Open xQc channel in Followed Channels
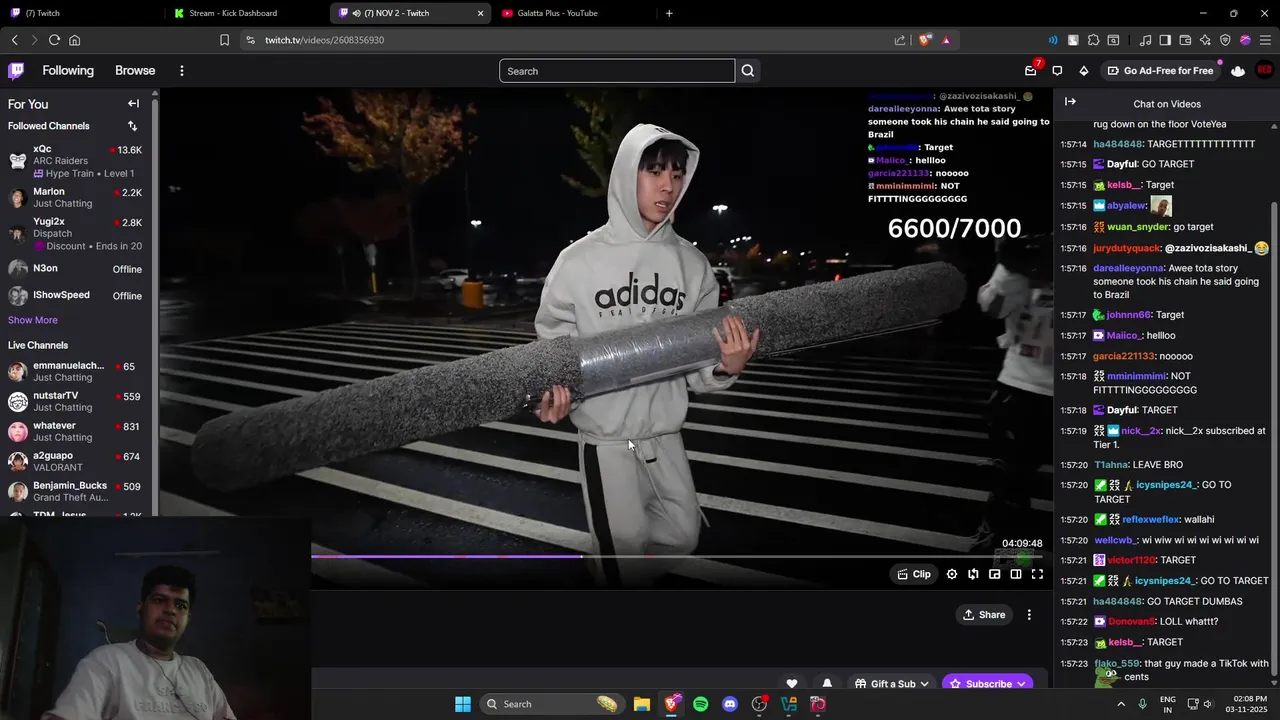Screen dimensions: 1280x720 [76, 161]
